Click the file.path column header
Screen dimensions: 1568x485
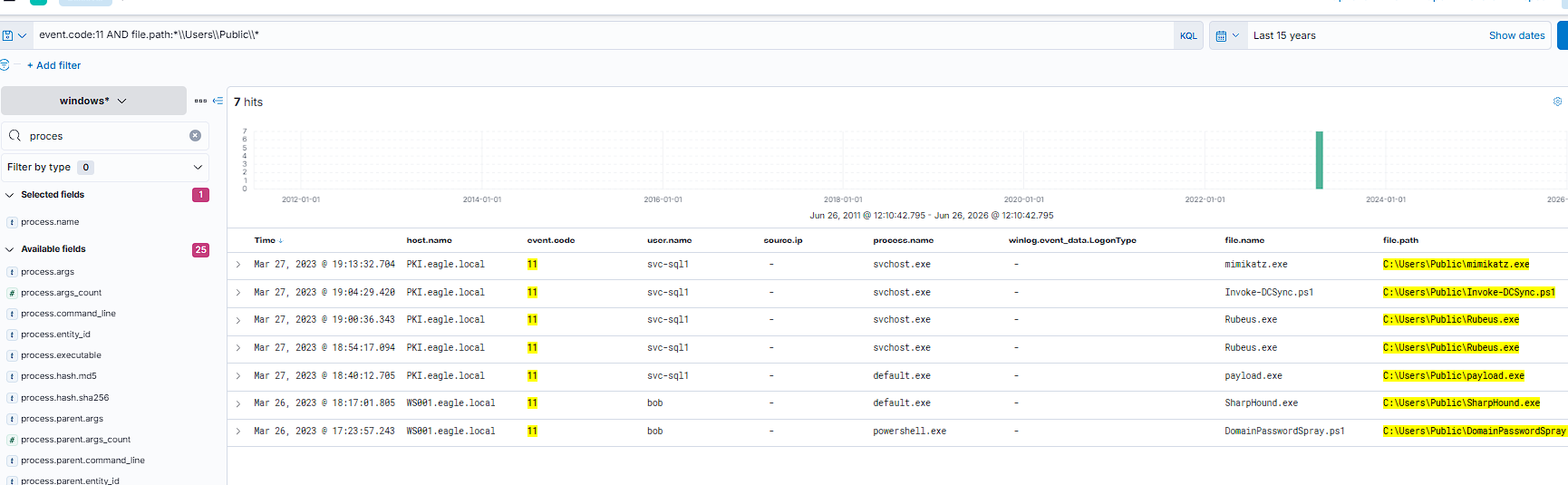tap(1400, 240)
